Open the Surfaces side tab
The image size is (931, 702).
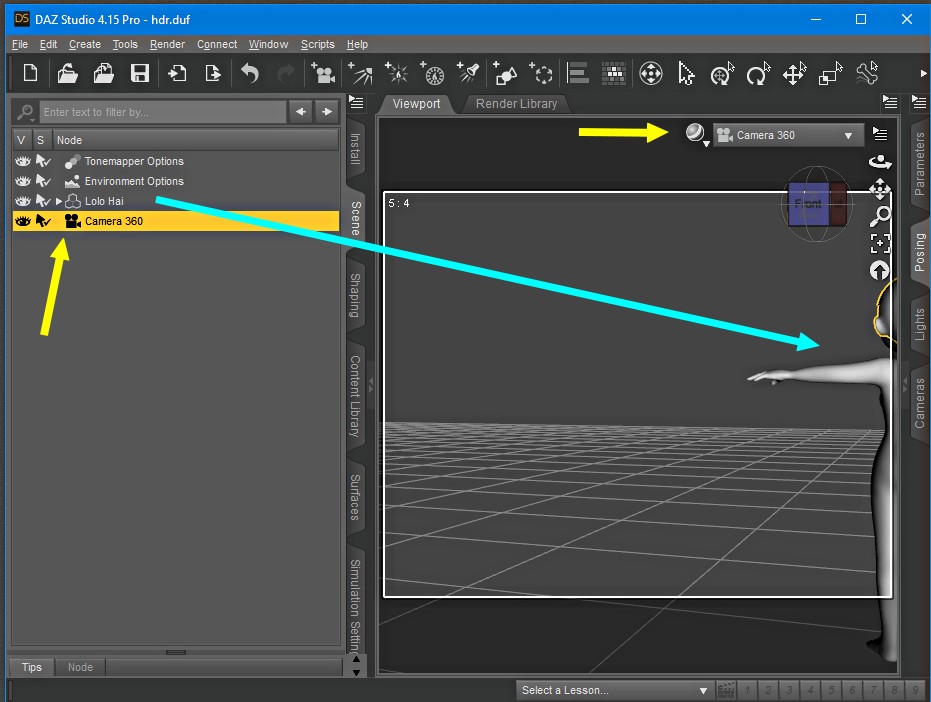click(355, 497)
